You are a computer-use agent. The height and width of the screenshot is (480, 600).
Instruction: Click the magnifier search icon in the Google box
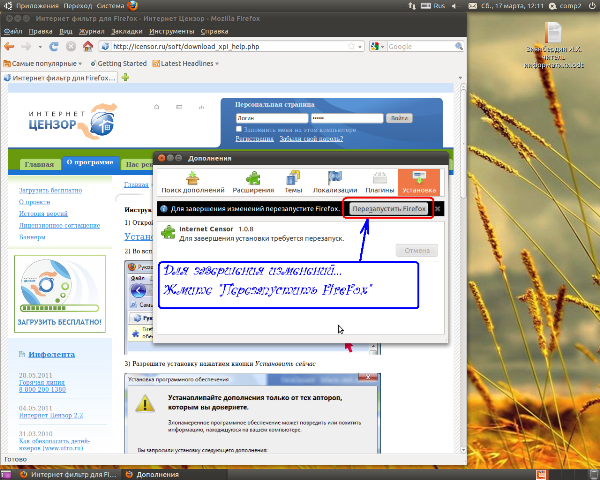459,46
